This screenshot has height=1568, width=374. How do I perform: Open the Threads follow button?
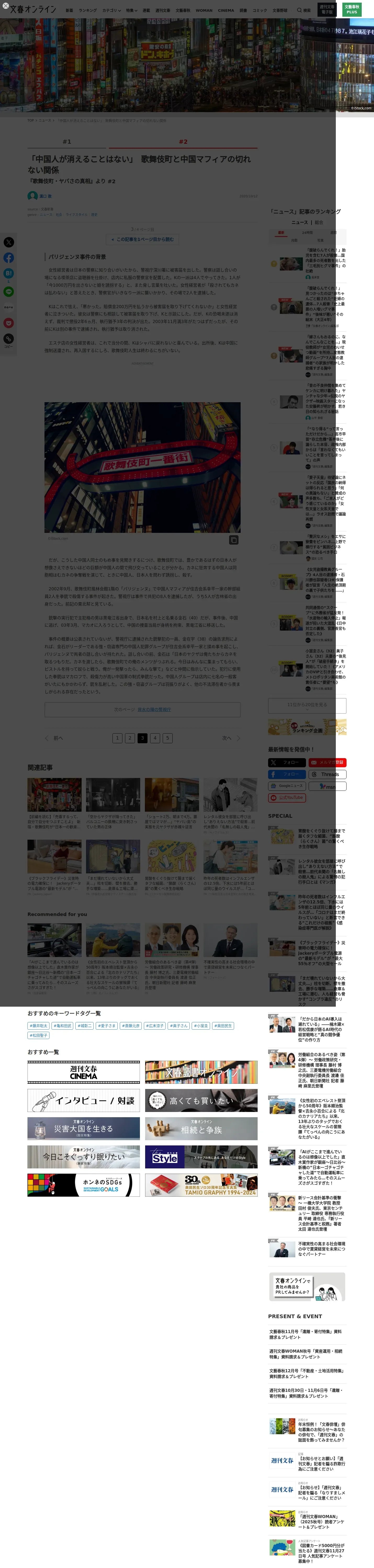click(328, 774)
